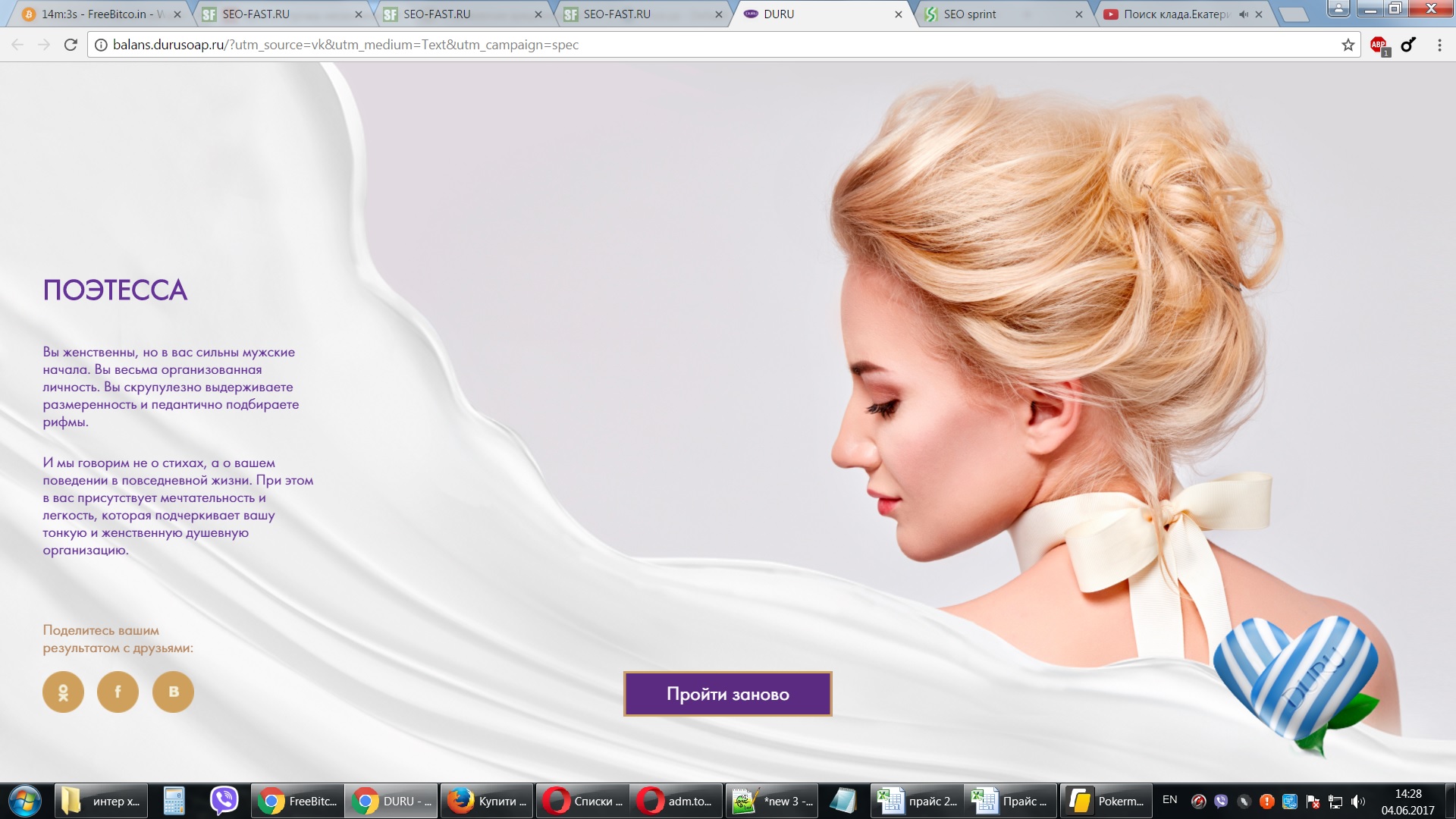Share result on Facebook icon
The width and height of the screenshot is (1456, 819).
click(x=118, y=692)
